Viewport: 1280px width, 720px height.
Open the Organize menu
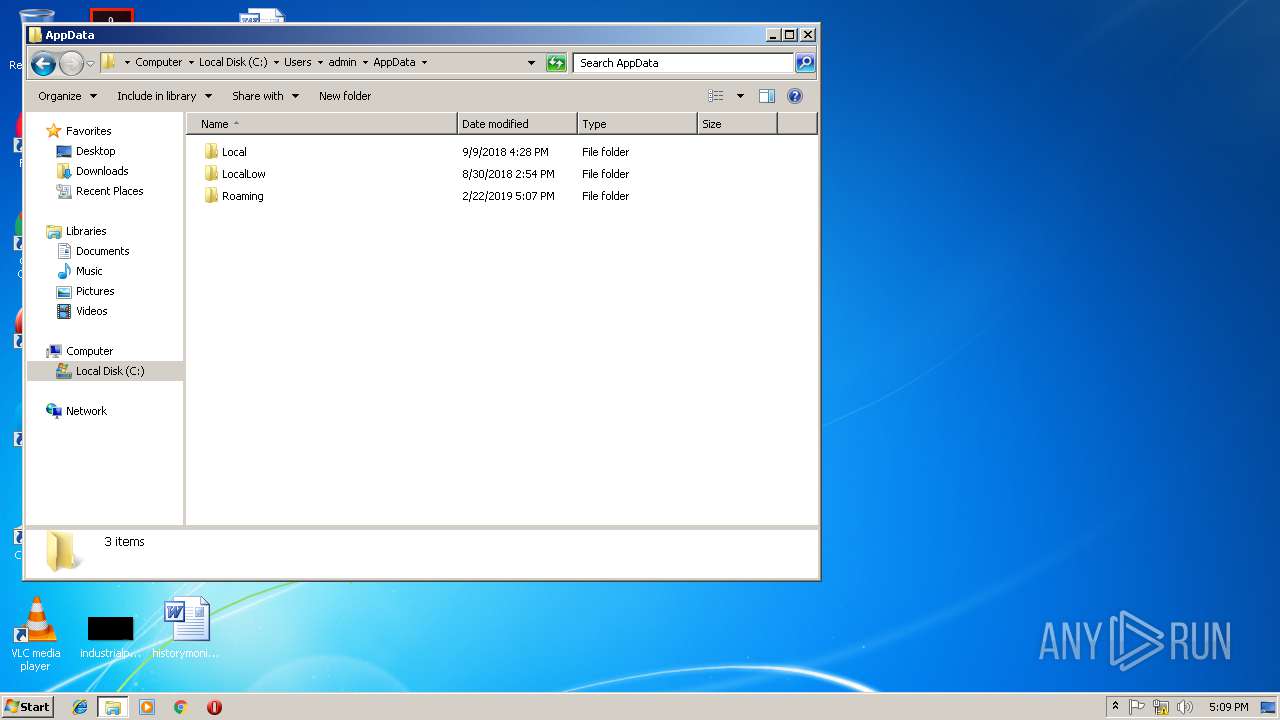(x=68, y=96)
